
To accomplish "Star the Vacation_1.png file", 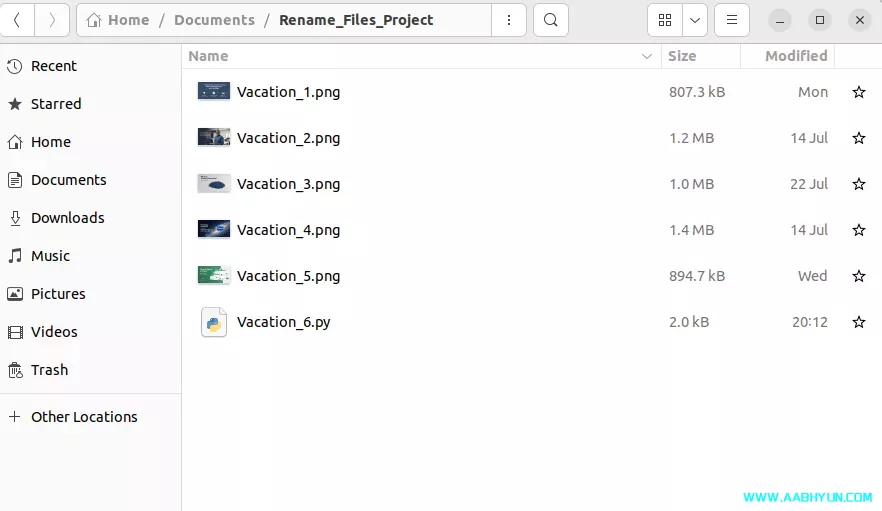I will [x=858, y=92].
